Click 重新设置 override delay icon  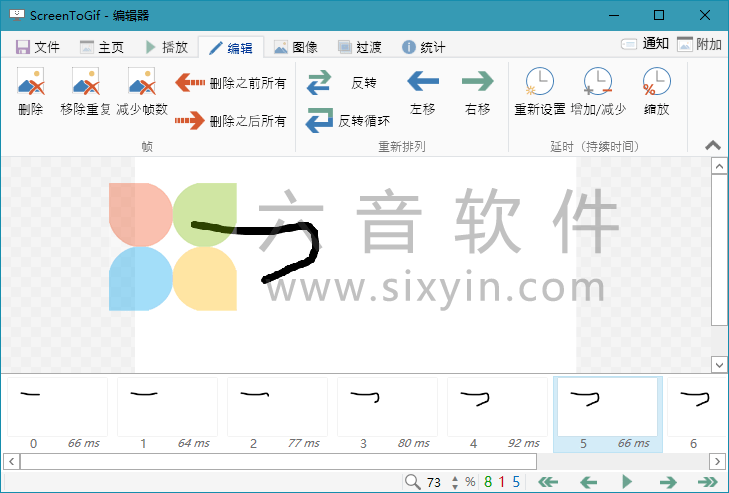(539, 81)
